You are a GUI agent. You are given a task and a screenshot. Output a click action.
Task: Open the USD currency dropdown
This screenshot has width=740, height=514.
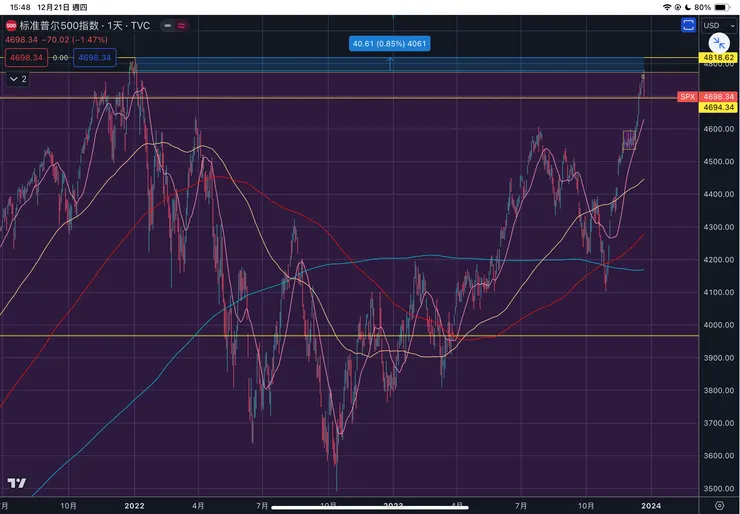coord(719,26)
